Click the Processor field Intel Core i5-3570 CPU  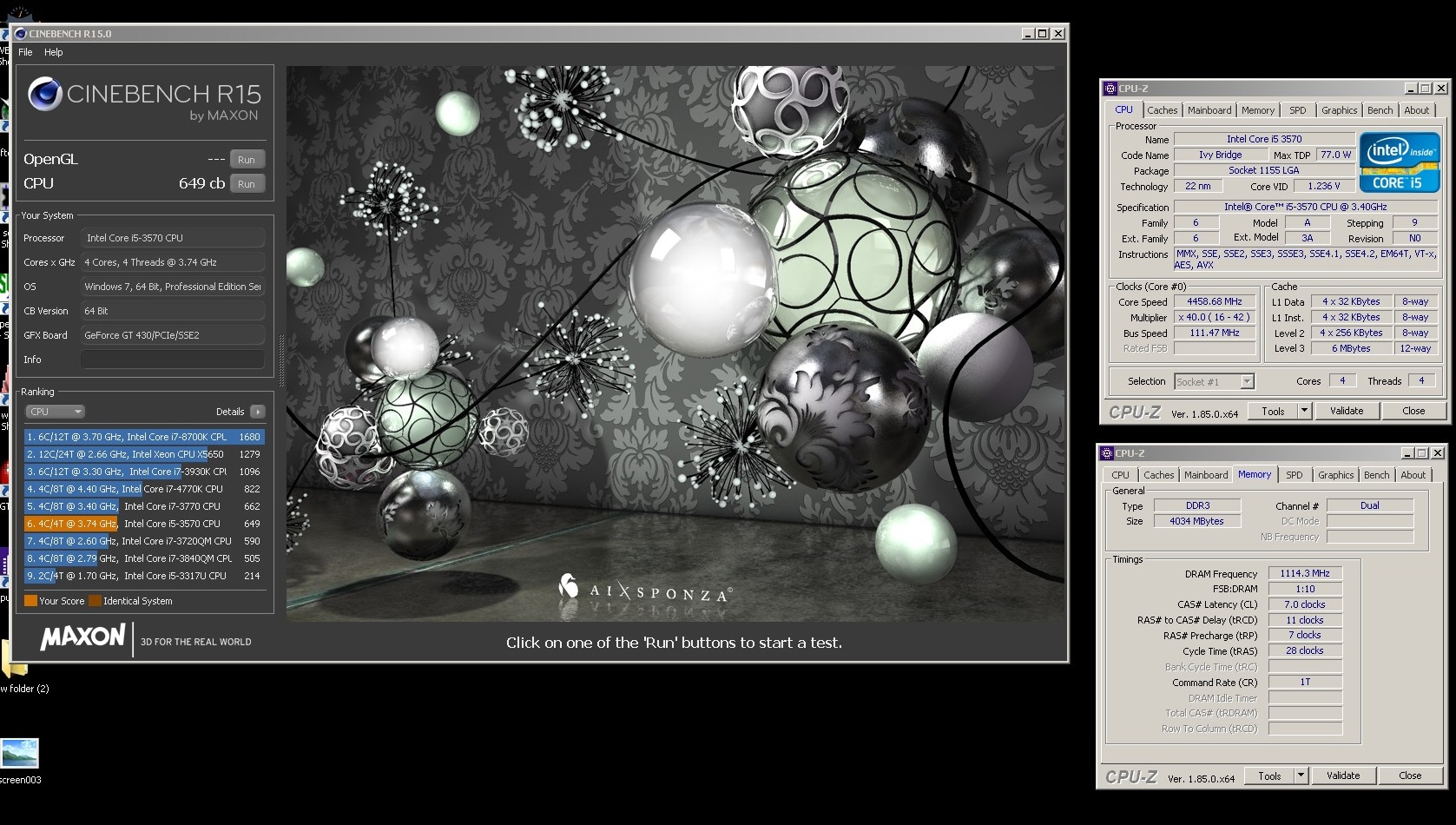[x=173, y=238]
